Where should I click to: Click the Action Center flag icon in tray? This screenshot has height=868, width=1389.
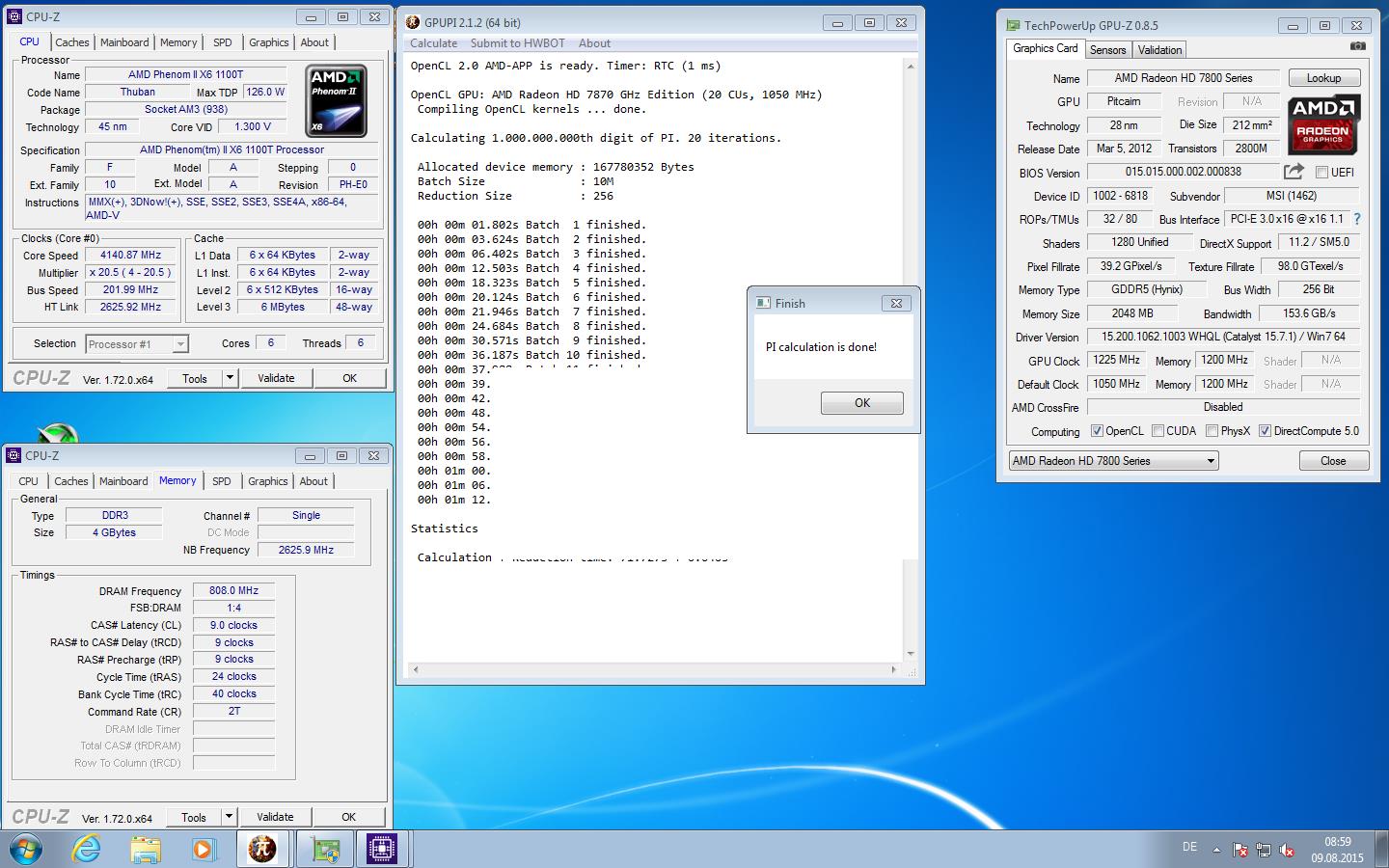[1239, 850]
